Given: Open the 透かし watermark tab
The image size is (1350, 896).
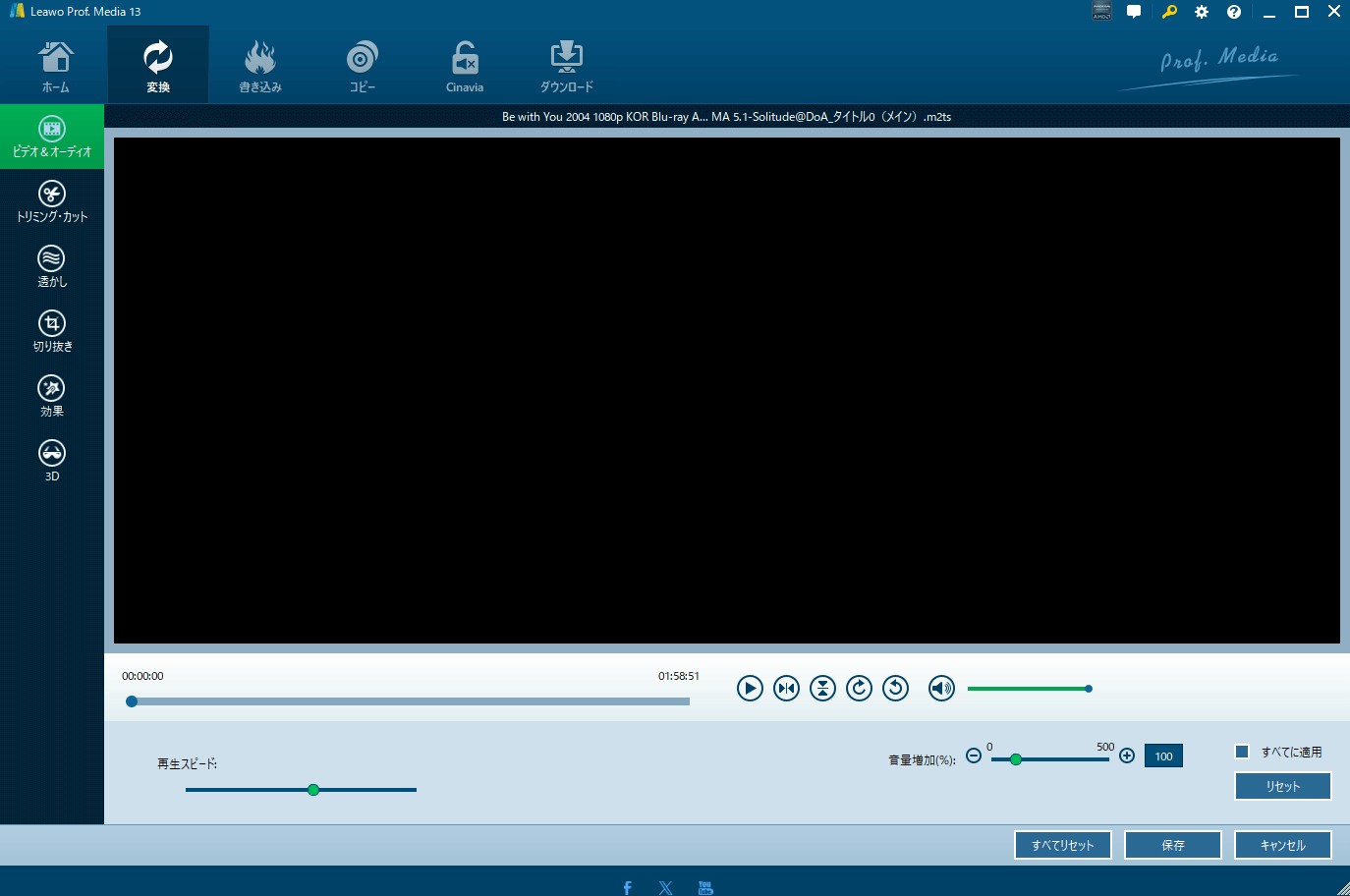Looking at the screenshot, I should (x=52, y=266).
